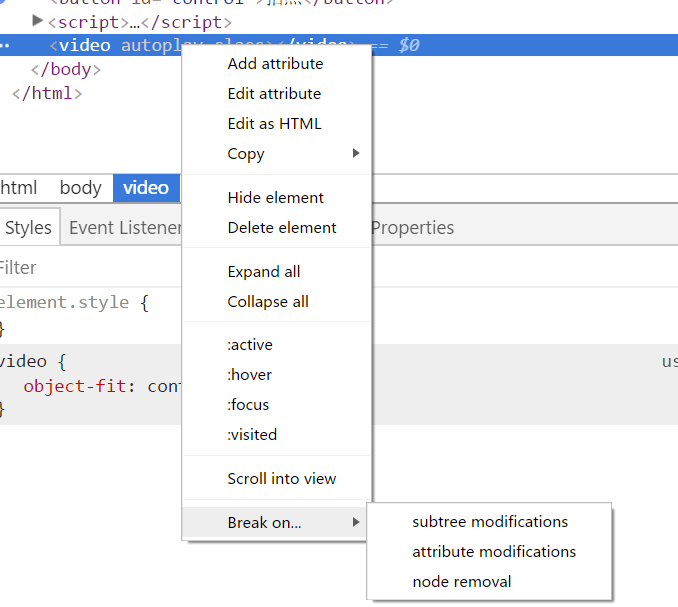Click the $0 console reference text
This screenshot has height=607, width=678.
point(409,45)
